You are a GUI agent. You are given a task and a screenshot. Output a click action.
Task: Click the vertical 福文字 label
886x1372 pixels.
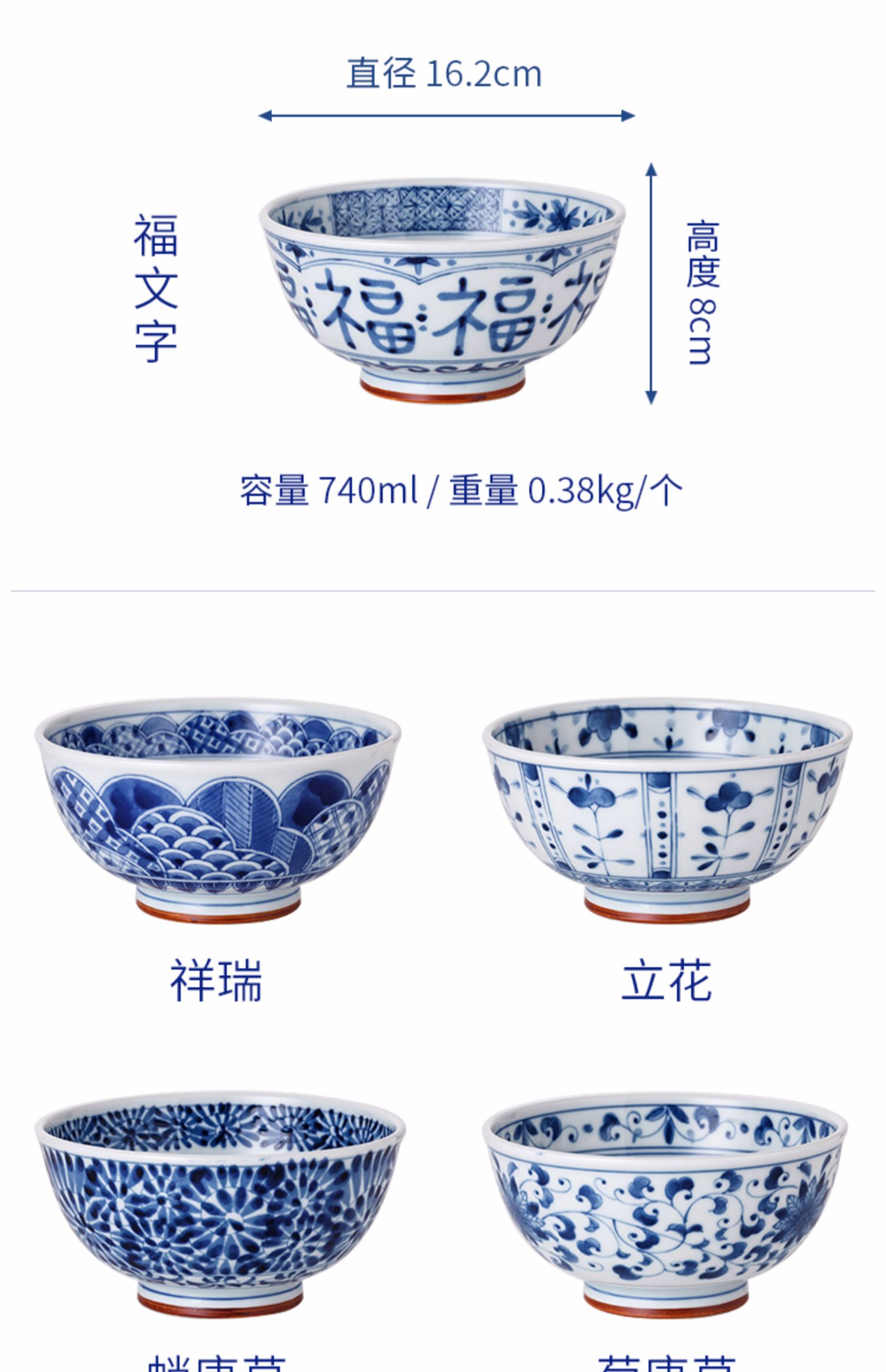[x=155, y=288]
